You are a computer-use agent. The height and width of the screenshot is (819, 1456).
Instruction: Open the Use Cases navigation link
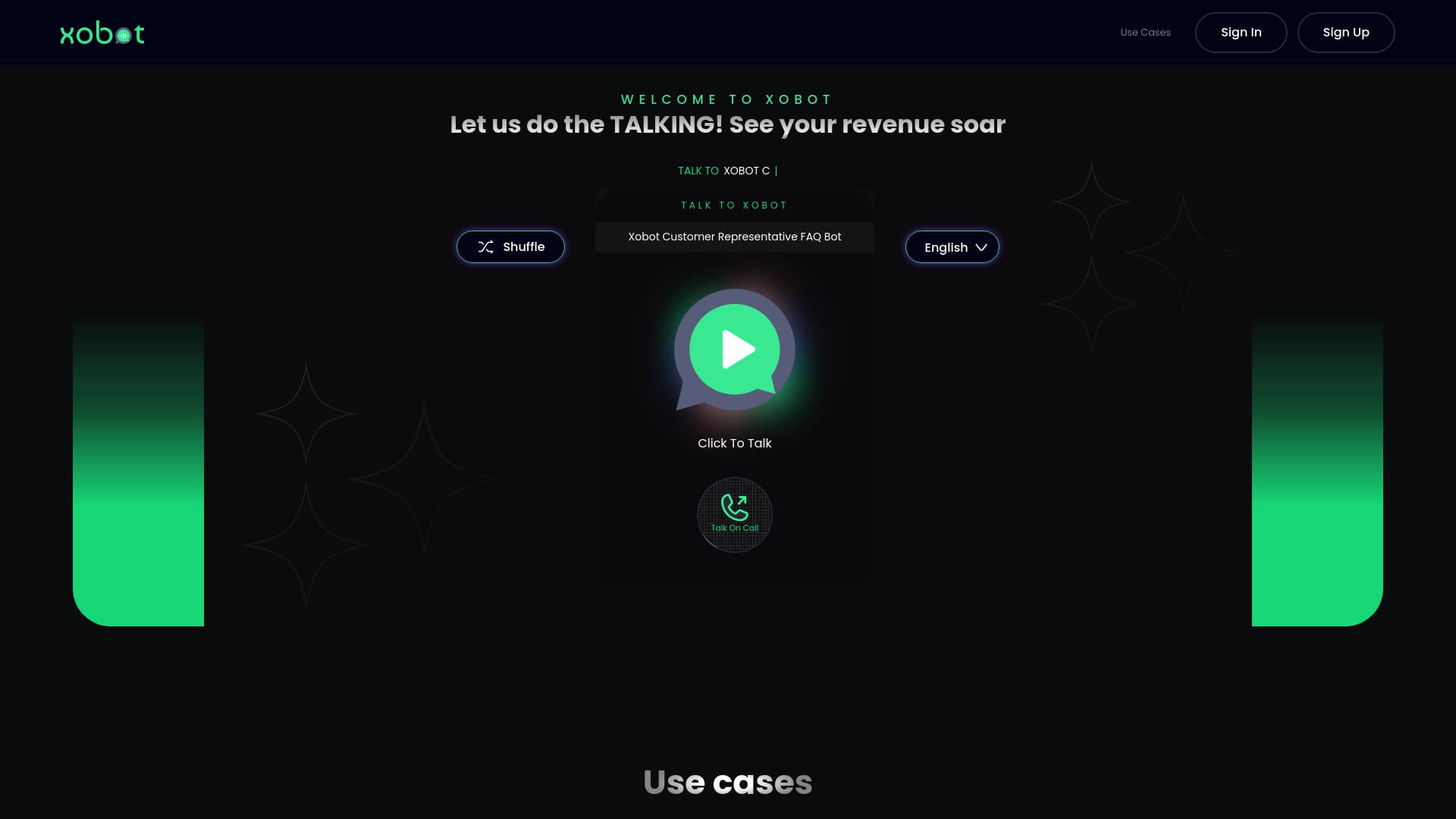pyautogui.click(x=1145, y=33)
